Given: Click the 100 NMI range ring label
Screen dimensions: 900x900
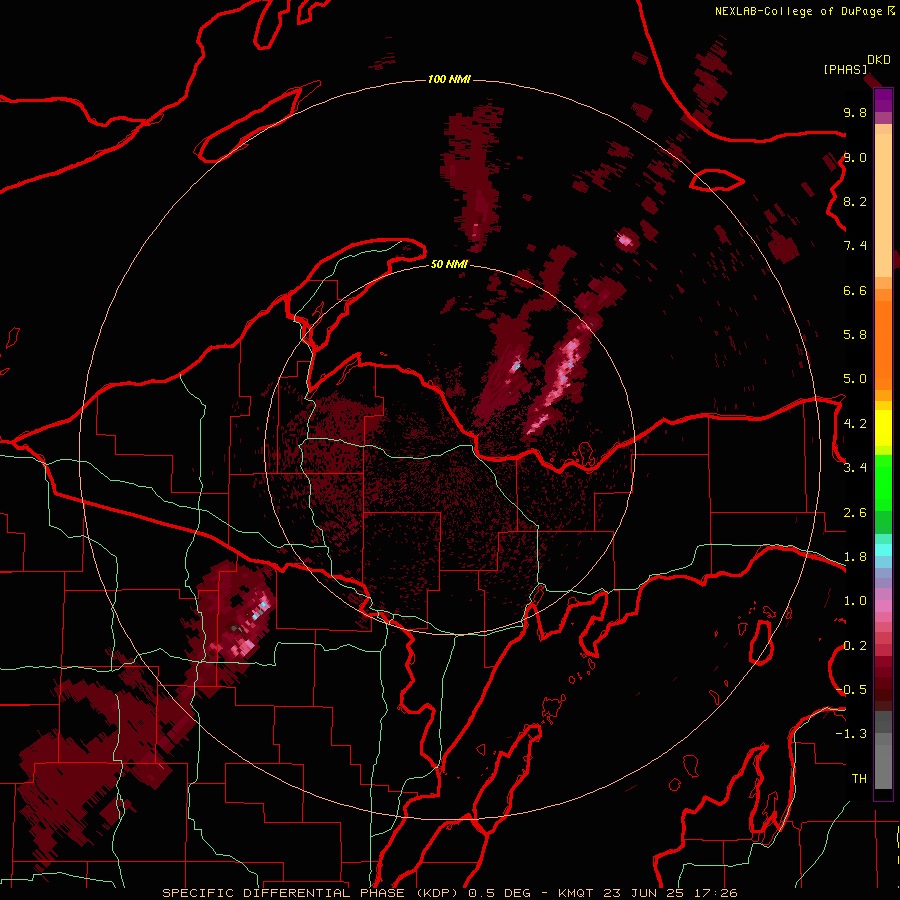Looking at the screenshot, I should click(449, 79).
